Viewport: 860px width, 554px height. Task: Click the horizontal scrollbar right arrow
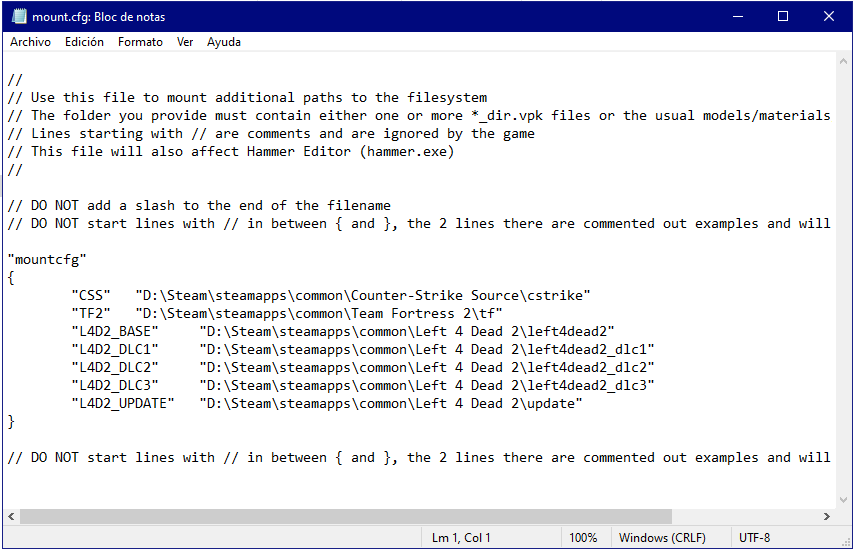coord(827,517)
